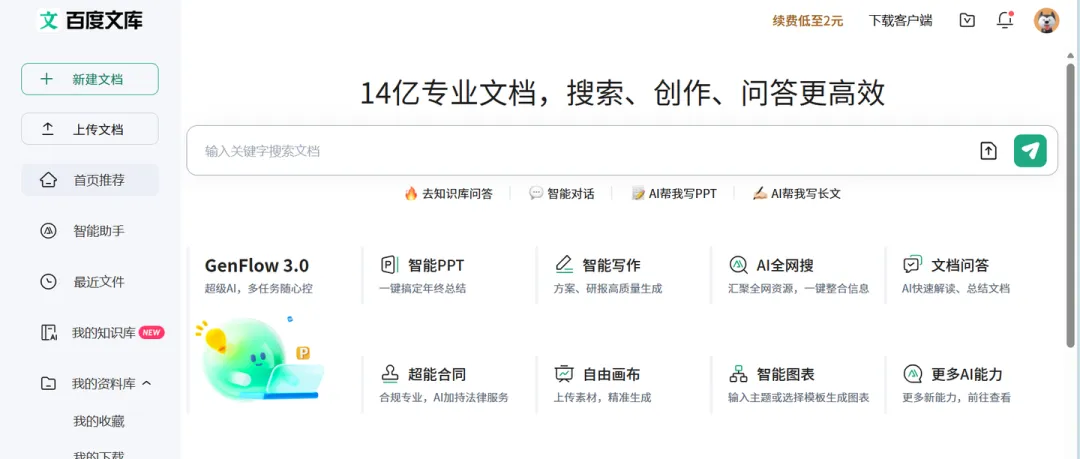
Task: Click the page vertical scrollbar thumb
Action: pyautogui.click(x=1071, y=205)
